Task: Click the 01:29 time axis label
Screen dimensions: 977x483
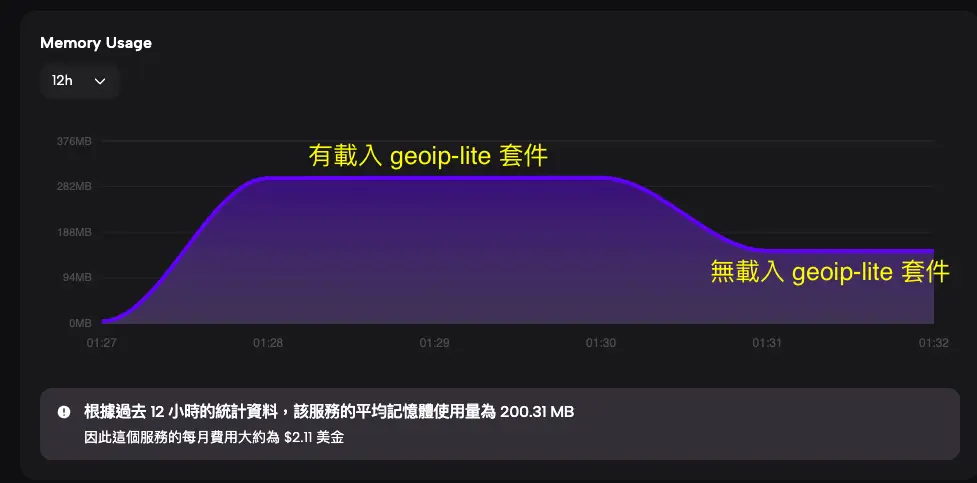Action: 434,343
